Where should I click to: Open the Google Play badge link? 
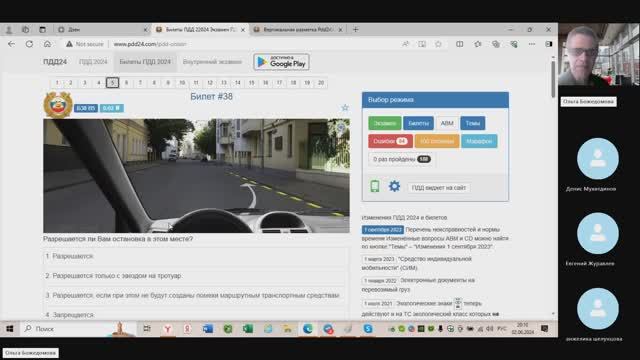[x=281, y=62]
